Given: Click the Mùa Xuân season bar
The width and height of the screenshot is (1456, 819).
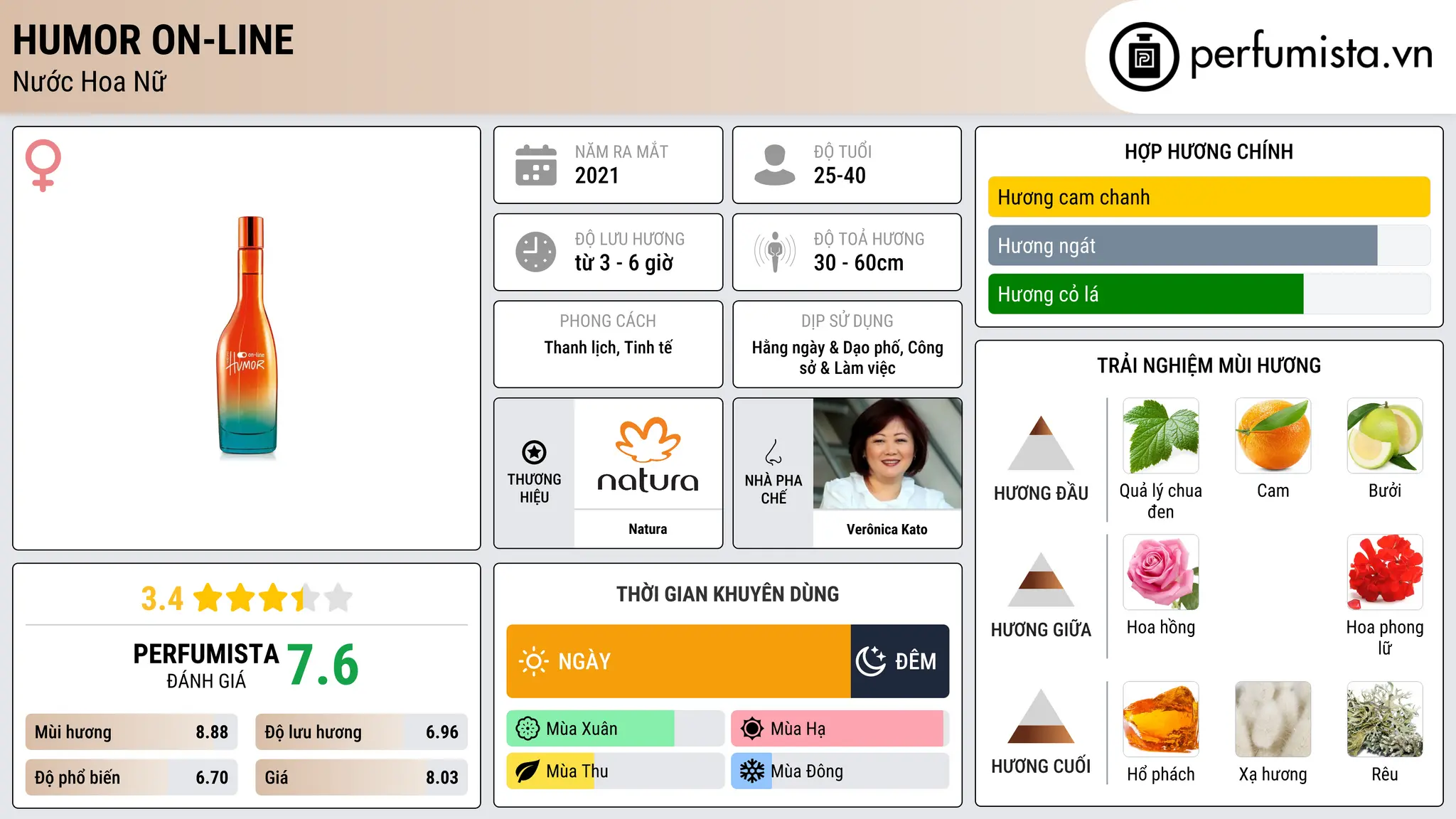Looking at the screenshot, I should coord(615,729).
